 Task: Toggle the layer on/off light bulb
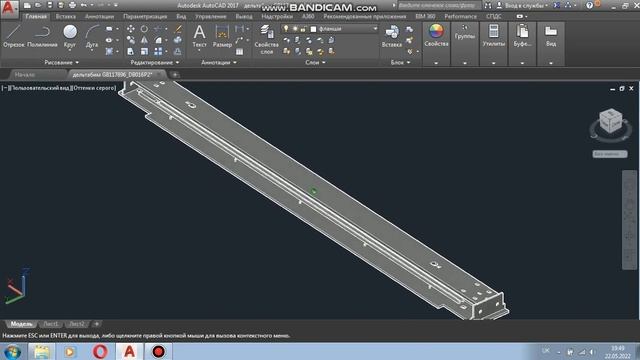[286, 29]
